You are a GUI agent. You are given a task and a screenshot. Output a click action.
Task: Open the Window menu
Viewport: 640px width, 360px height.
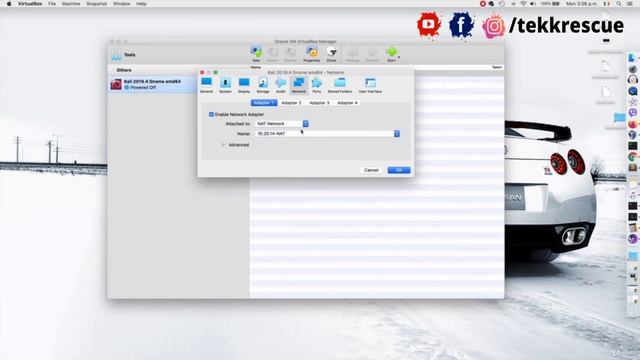click(x=122, y=4)
